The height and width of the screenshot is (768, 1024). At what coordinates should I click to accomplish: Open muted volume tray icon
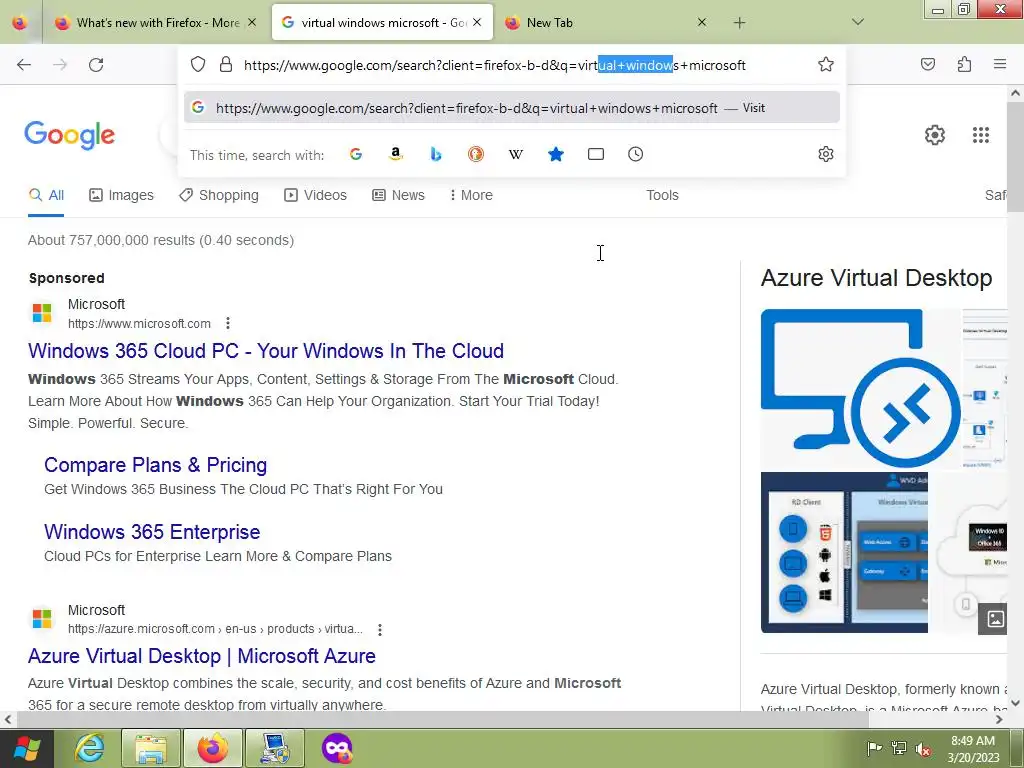923,748
